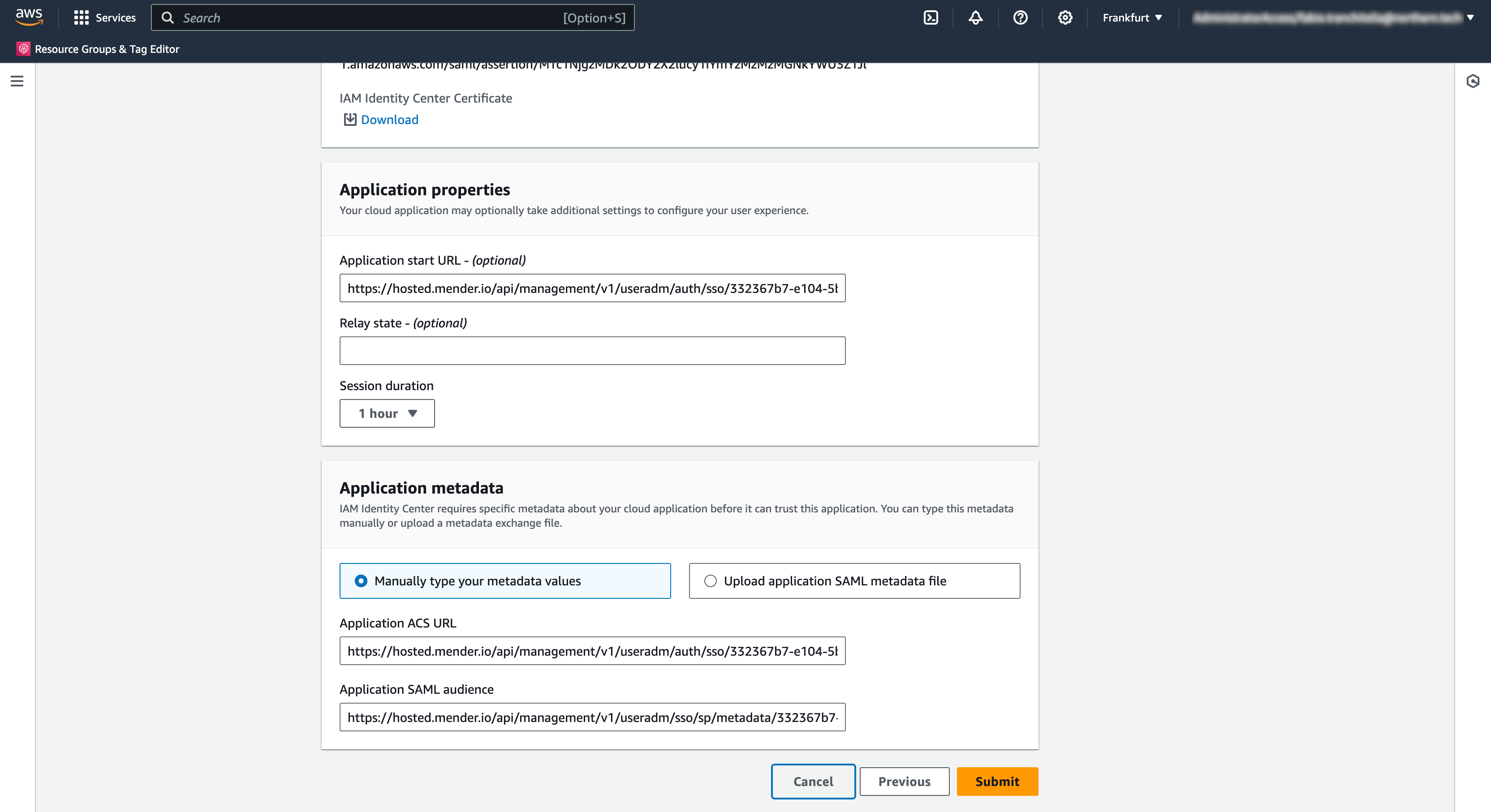Open the help question mark icon
Screen dimensions: 1491x812
pyautogui.click(x=1020, y=18)
